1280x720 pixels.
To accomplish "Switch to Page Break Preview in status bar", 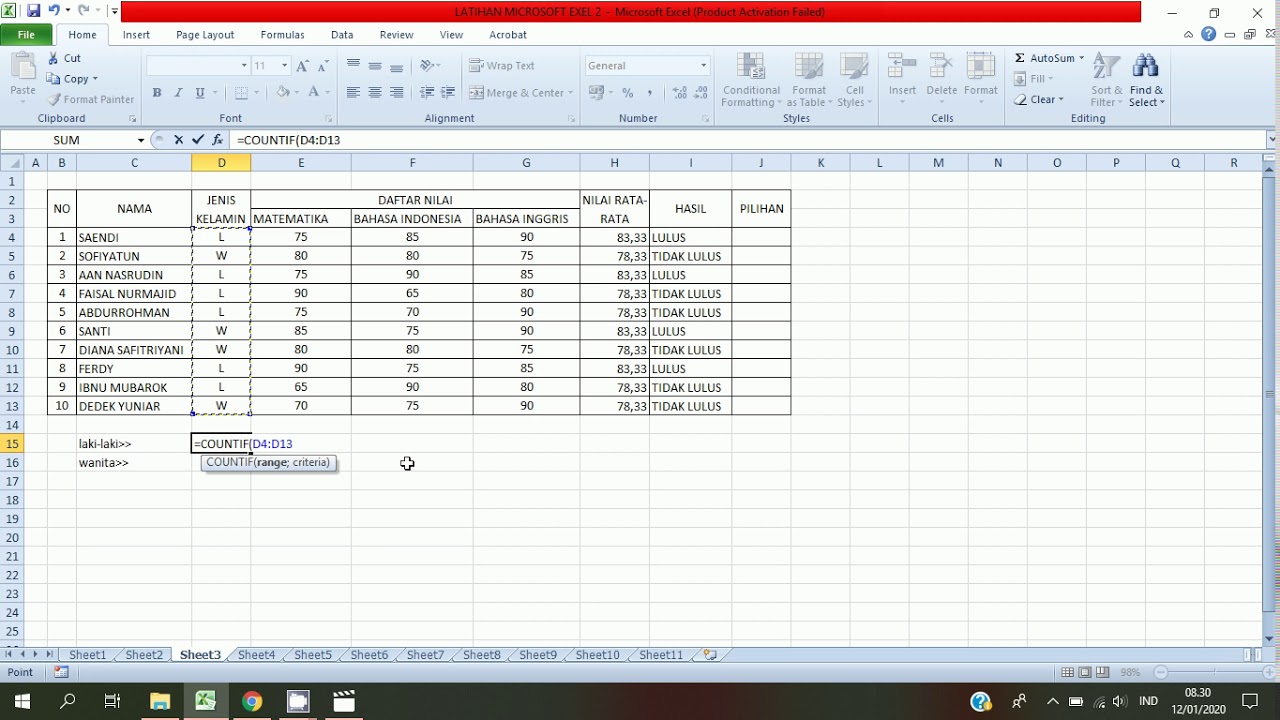I will click(1103, 672).
